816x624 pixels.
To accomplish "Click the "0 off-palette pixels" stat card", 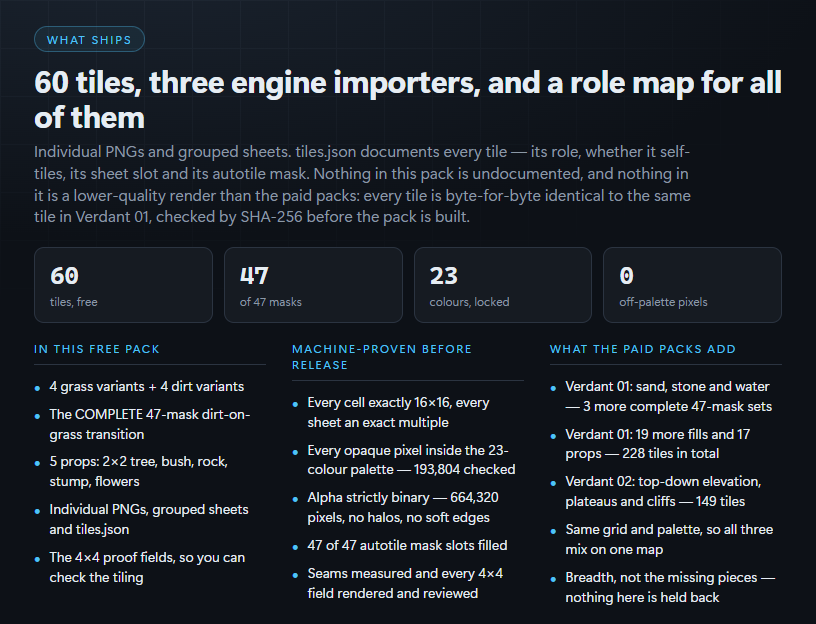I will click(692, 285).
